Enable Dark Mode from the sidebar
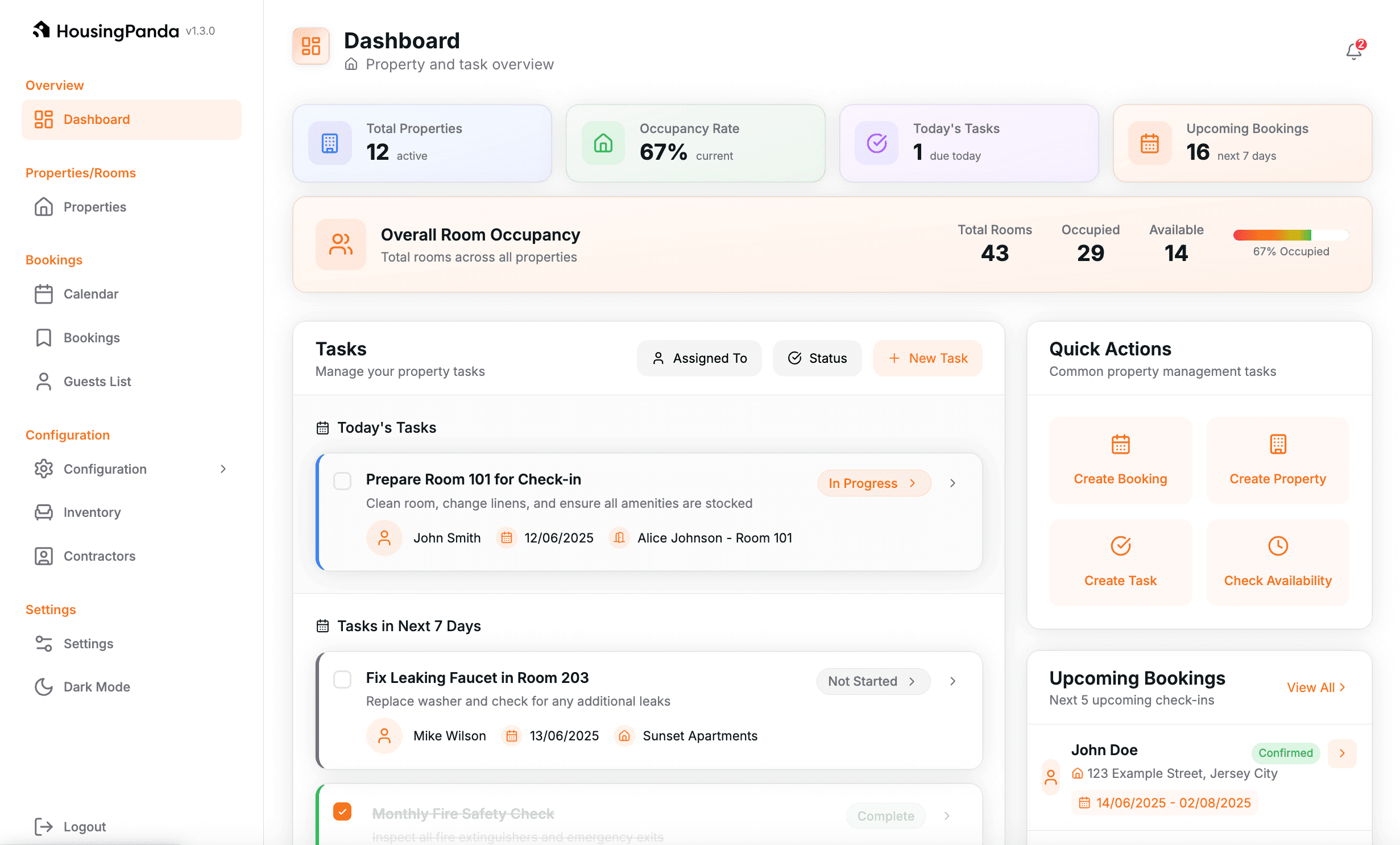 [x=96, y=686]
